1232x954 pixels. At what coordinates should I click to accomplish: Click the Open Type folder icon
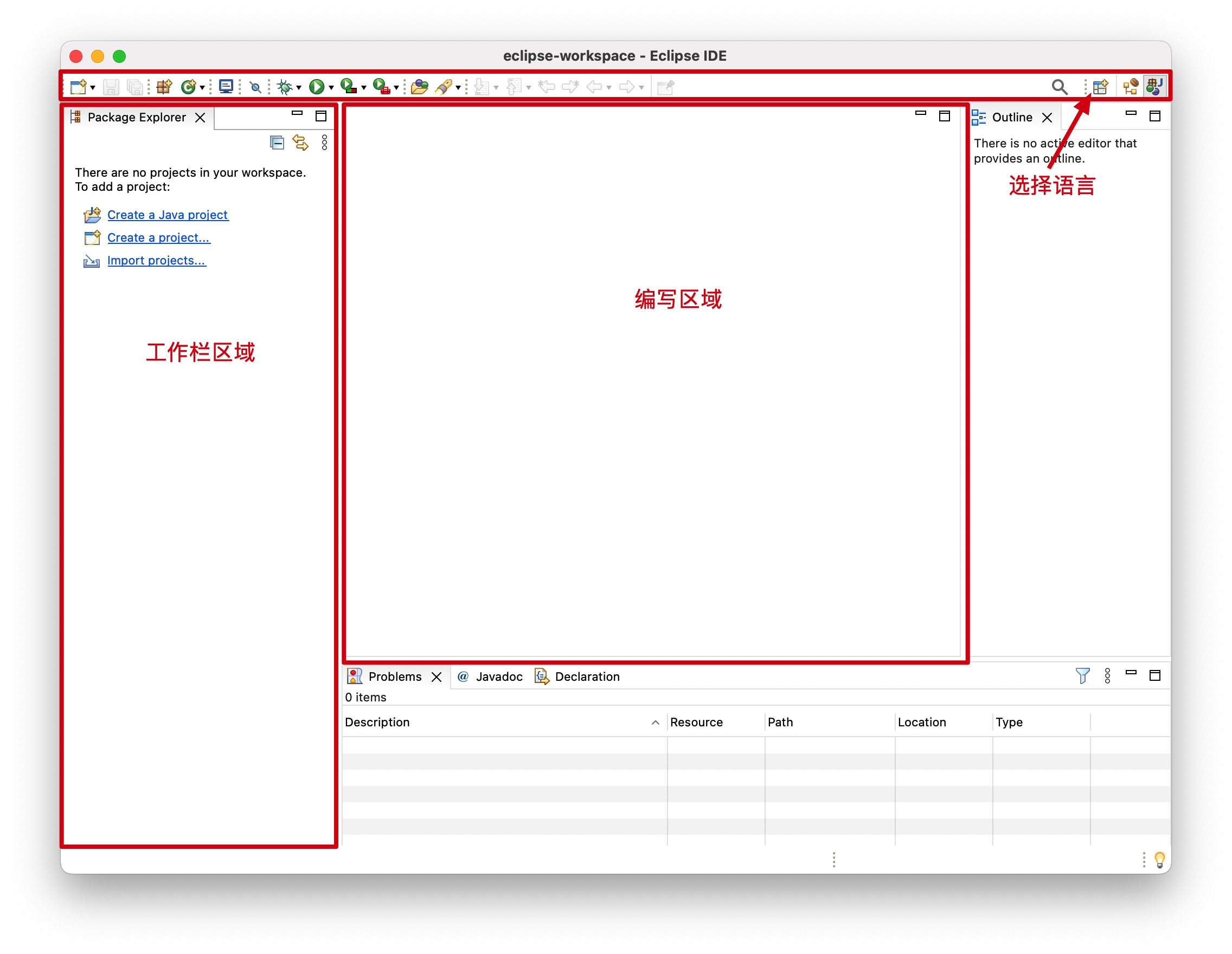(x=420, y=87)
